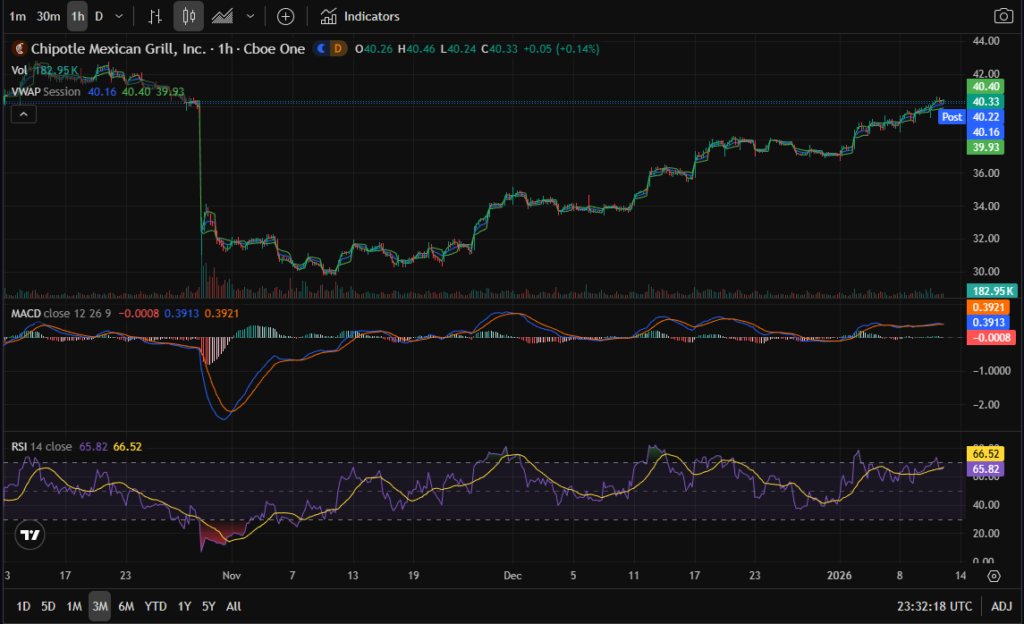Select the bar chart style icon
The height and width of the screenshot is (624, 1024).
coord(154,16)
